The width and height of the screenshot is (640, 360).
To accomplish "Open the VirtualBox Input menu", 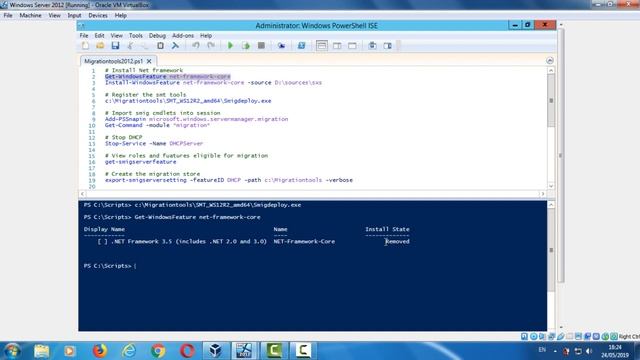I will point(74,16).
